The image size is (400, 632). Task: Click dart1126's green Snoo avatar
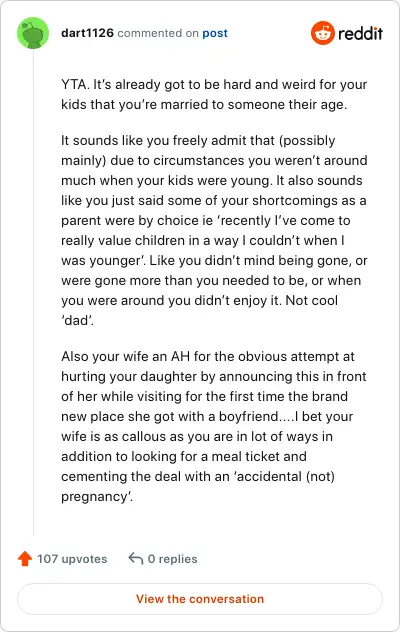tap(33, 33)
